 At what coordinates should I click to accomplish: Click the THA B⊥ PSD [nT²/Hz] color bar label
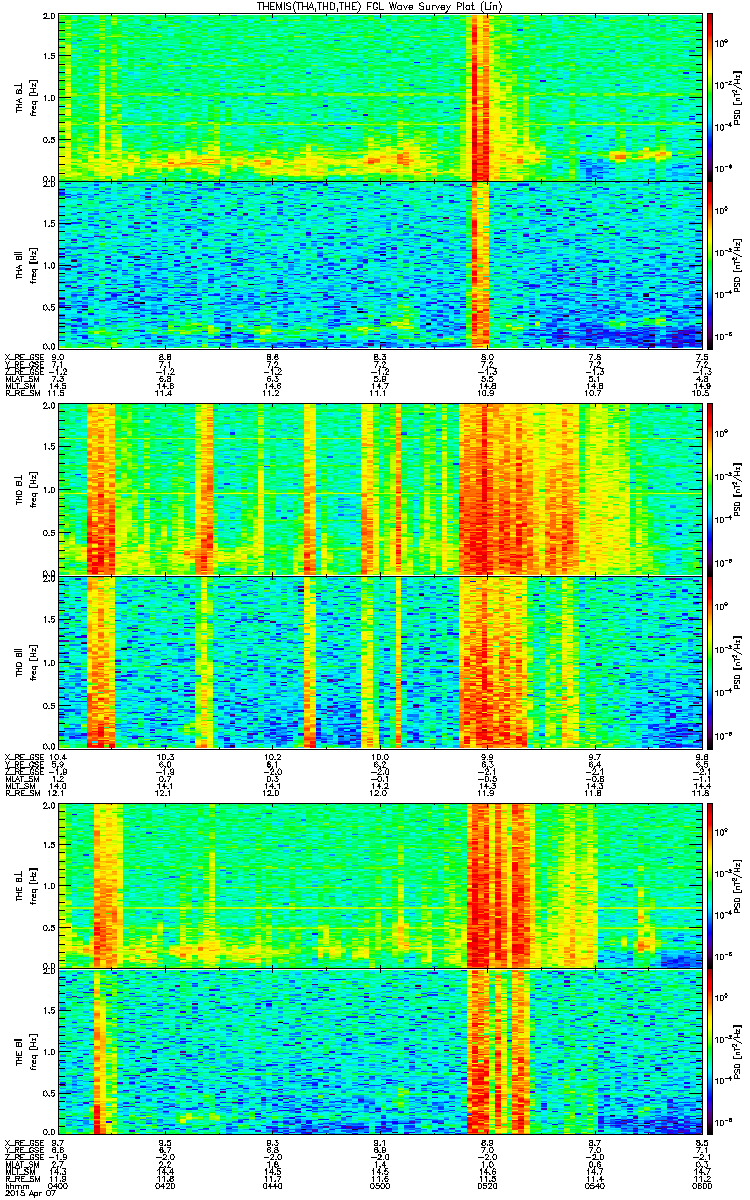738,96
